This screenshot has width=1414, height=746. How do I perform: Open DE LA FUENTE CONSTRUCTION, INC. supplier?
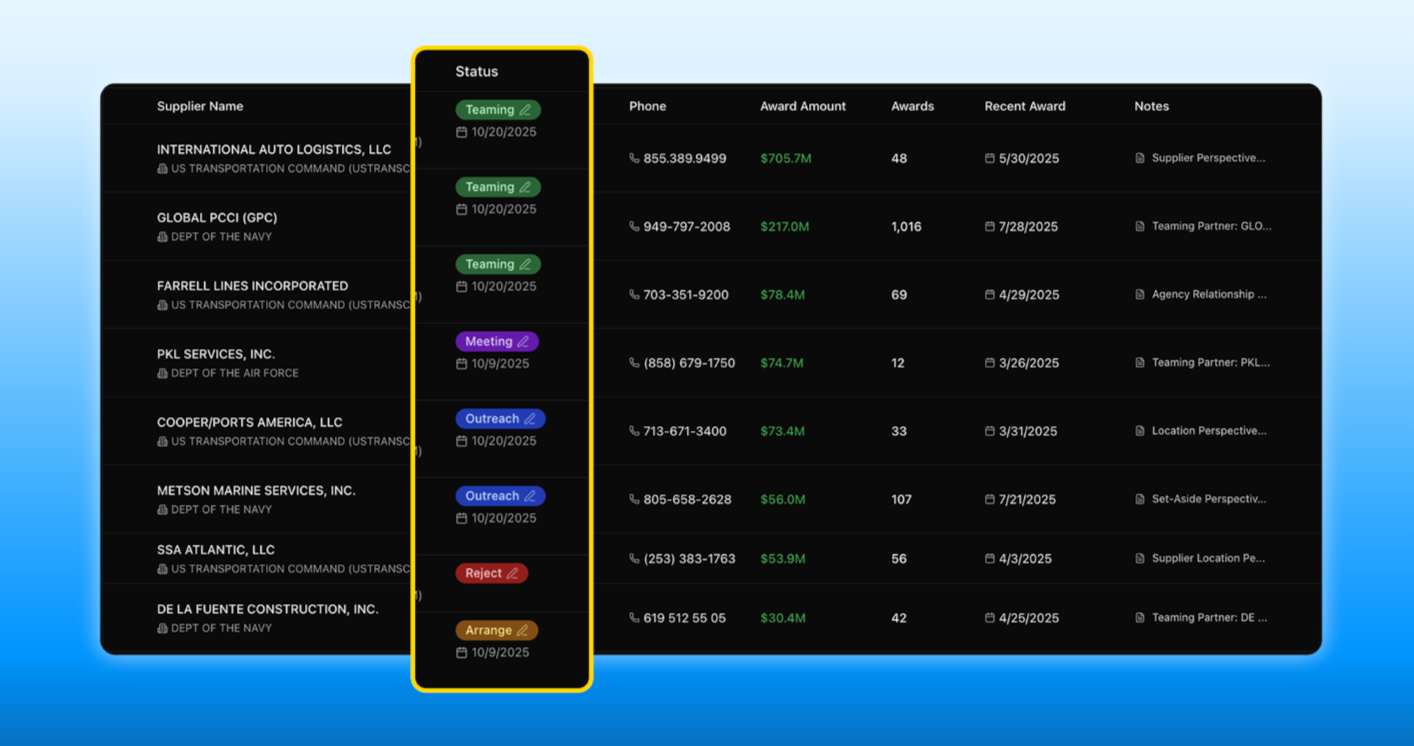pos(267,609)
